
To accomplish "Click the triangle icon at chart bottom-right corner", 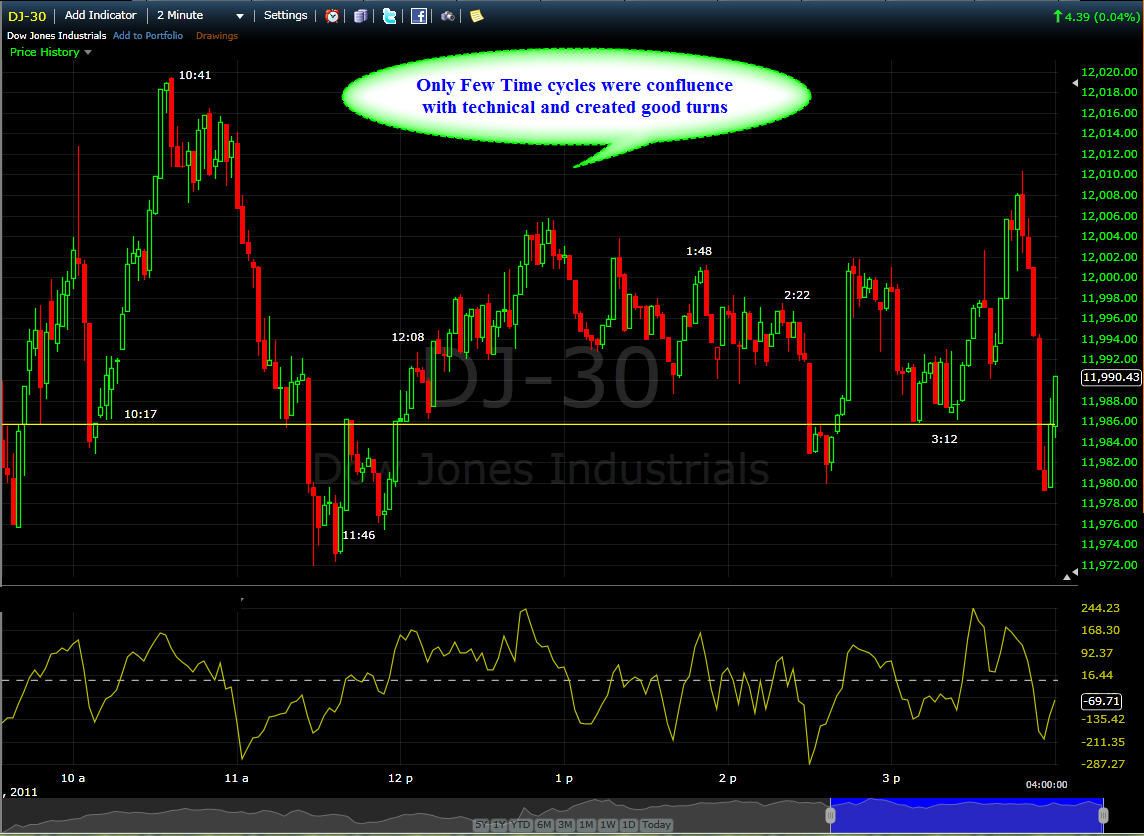I will click(x=1067, y=576).
